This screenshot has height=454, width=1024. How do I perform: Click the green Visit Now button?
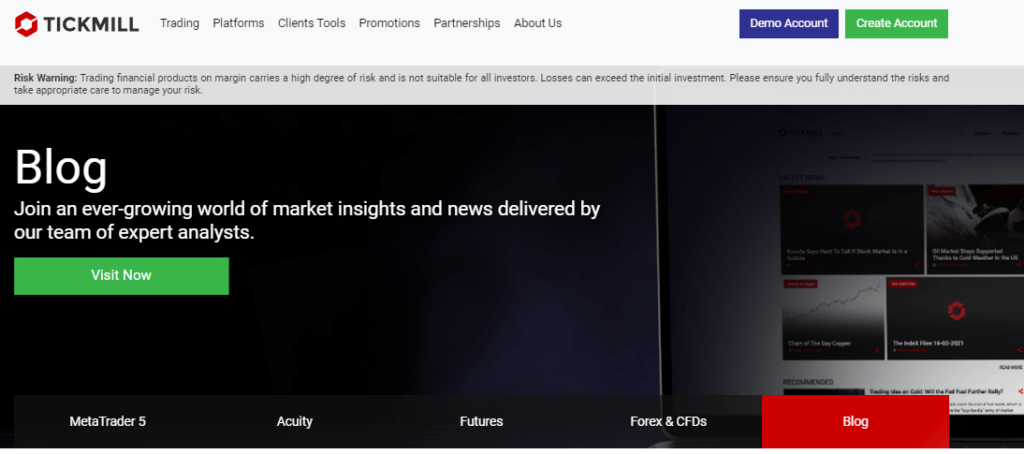(x=121, y=276)
